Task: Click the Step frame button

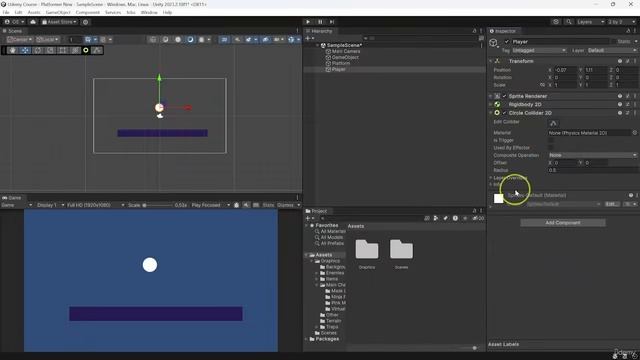Action: click(x=332, y=22)
